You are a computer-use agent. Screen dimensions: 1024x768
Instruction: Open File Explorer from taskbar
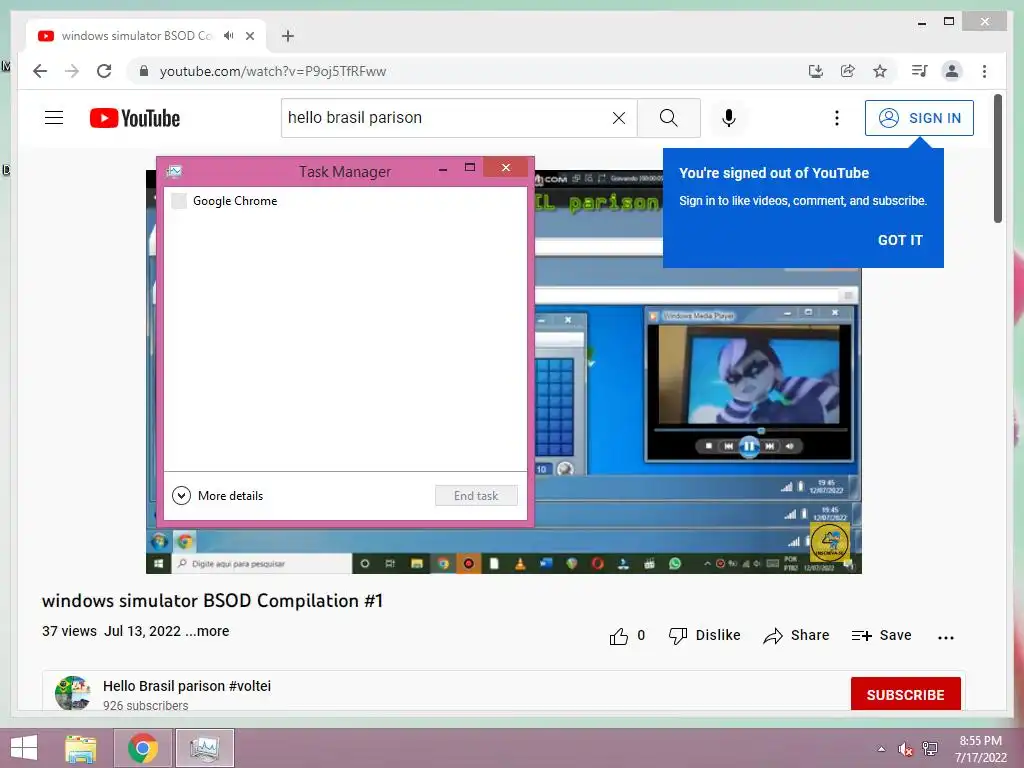point(81,748)
